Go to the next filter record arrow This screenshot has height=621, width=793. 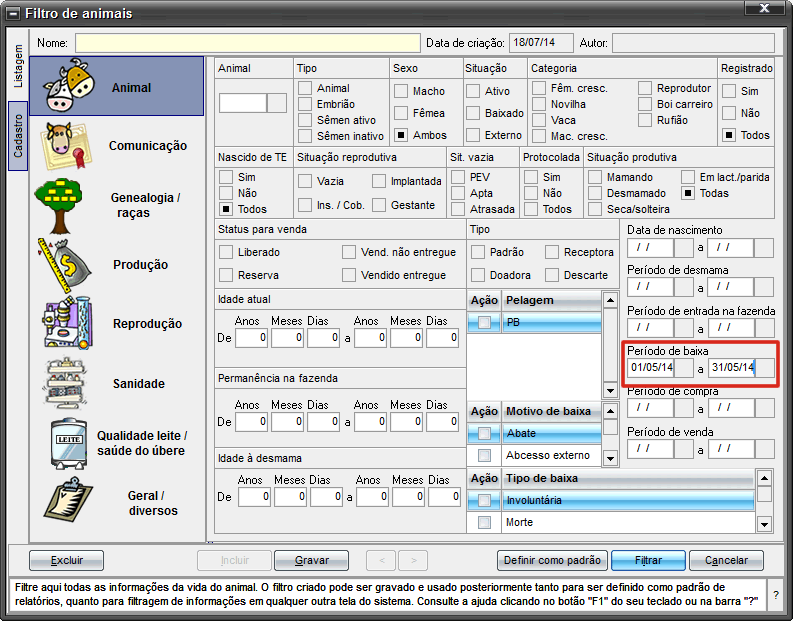point(413,560)
